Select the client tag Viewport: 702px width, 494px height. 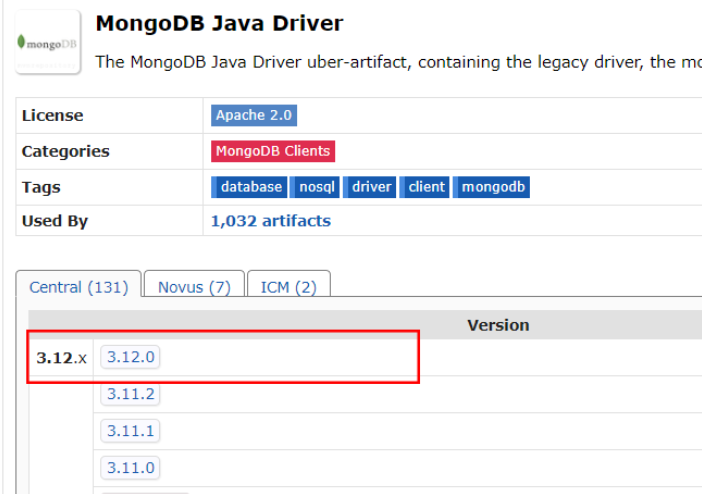pyautogui.click(x=424, y=187)
